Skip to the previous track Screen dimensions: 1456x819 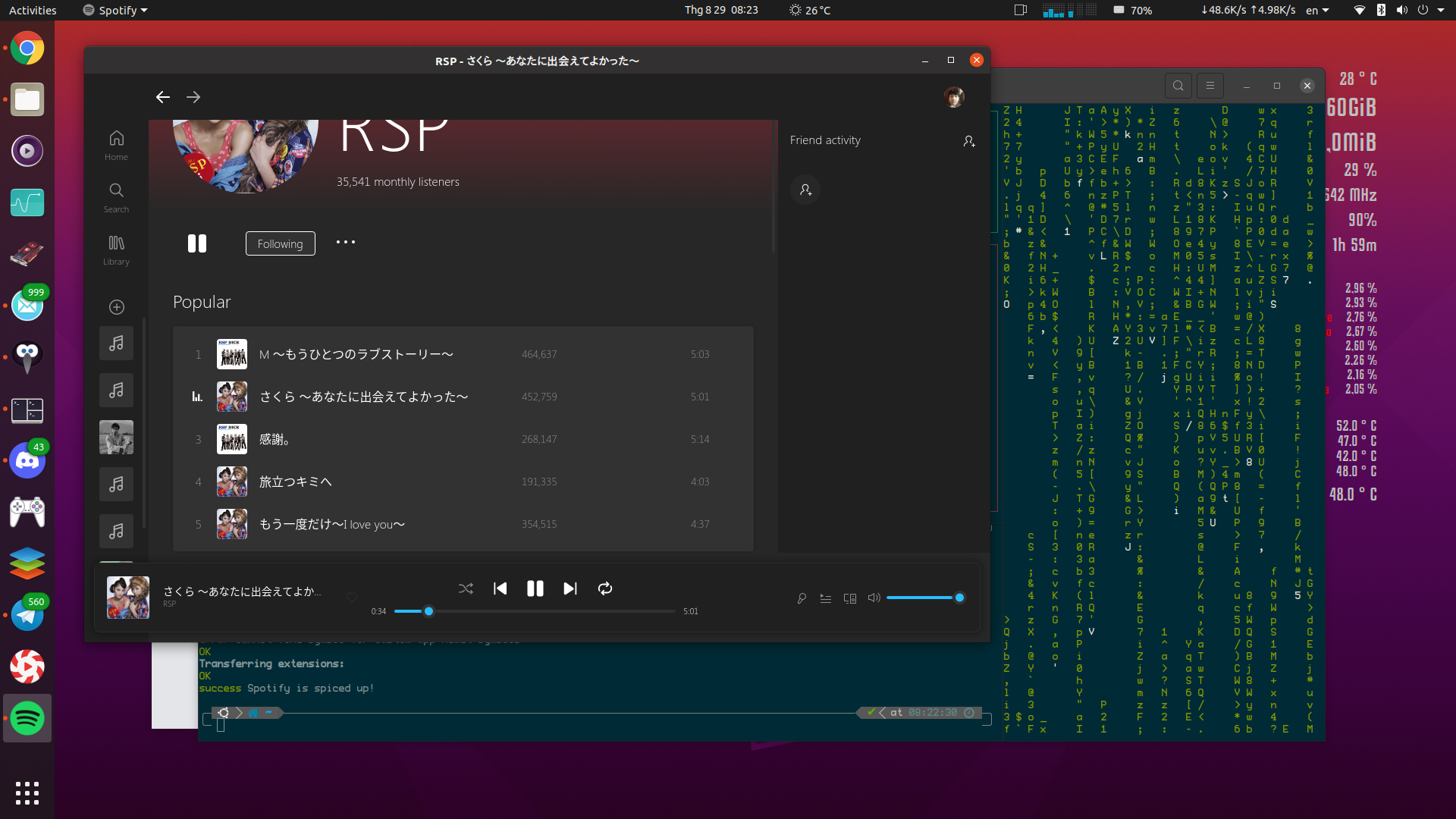coord(500,588)
